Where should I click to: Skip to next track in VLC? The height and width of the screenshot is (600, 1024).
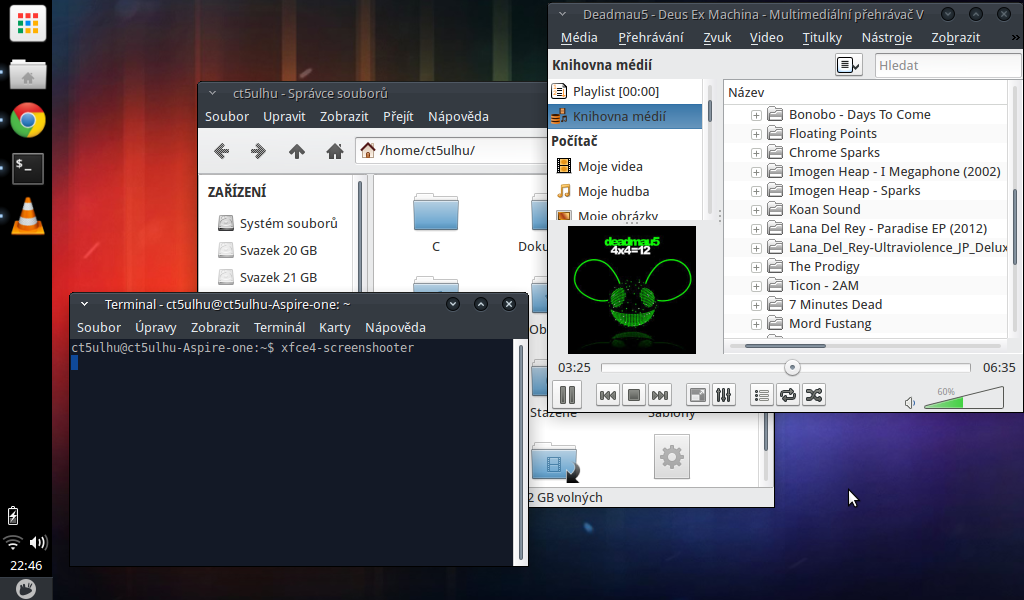[660, 395]
